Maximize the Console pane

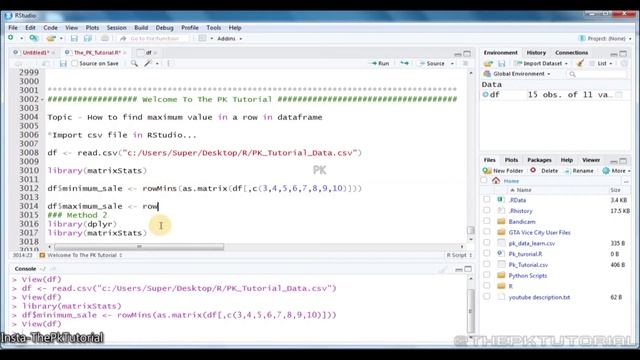(x=468, y=269)
